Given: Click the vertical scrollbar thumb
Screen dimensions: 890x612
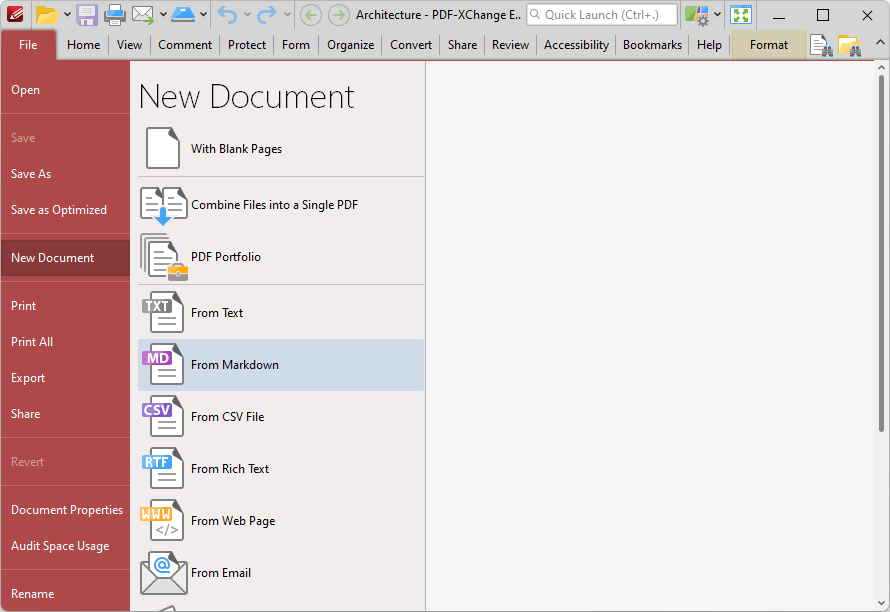Looking at the screenshot, I should 881,253.
